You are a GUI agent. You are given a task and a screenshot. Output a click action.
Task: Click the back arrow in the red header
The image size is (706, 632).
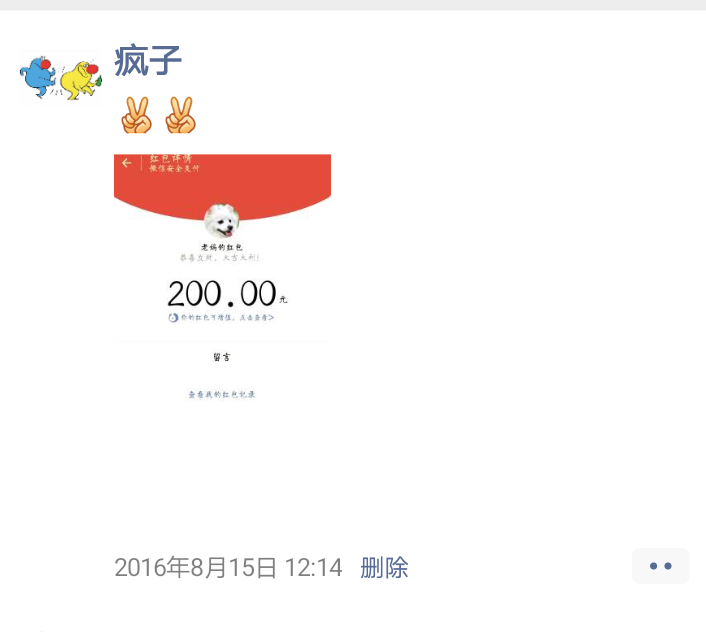pyautogui.click(x=127, y=163)
